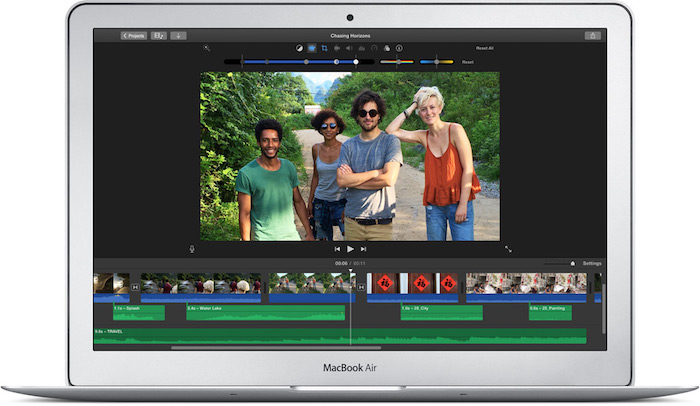Select the Splash audio clip

point(139,313)
